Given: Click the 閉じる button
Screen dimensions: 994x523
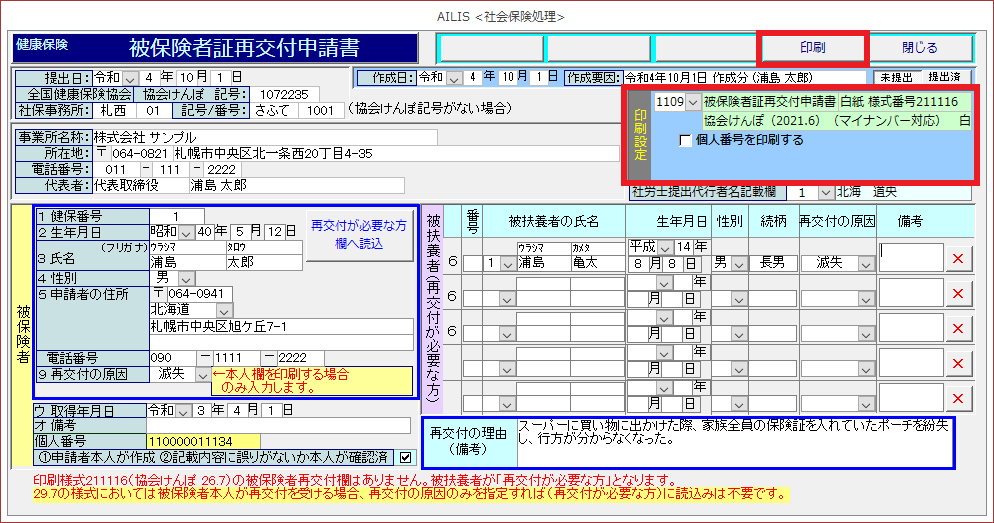Looking at the screenshot, I should pyautogui.click(x=919, y=48).
